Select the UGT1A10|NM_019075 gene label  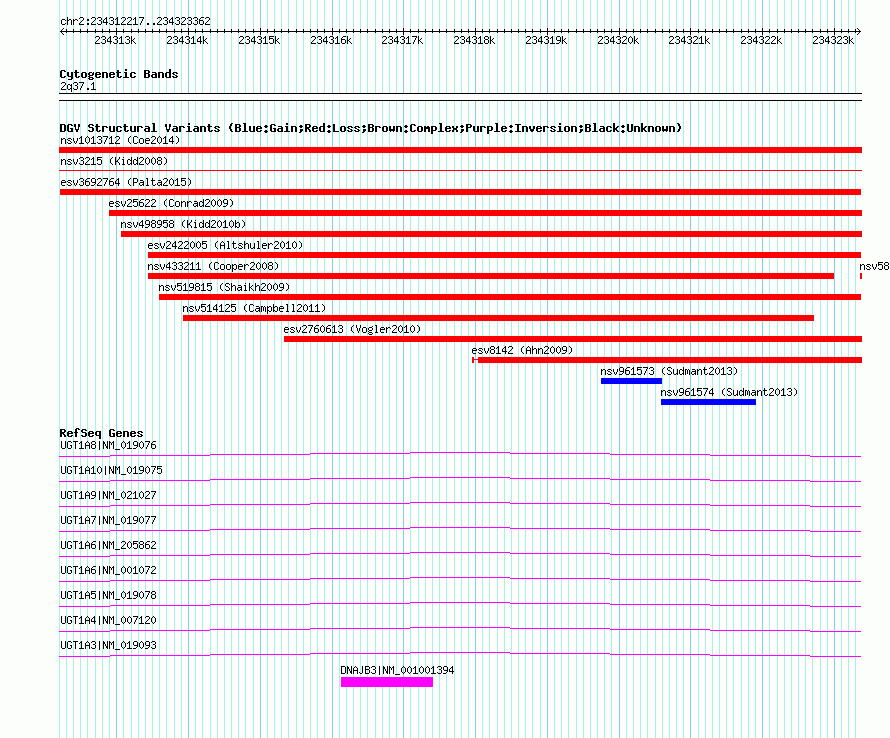point(111,471)
